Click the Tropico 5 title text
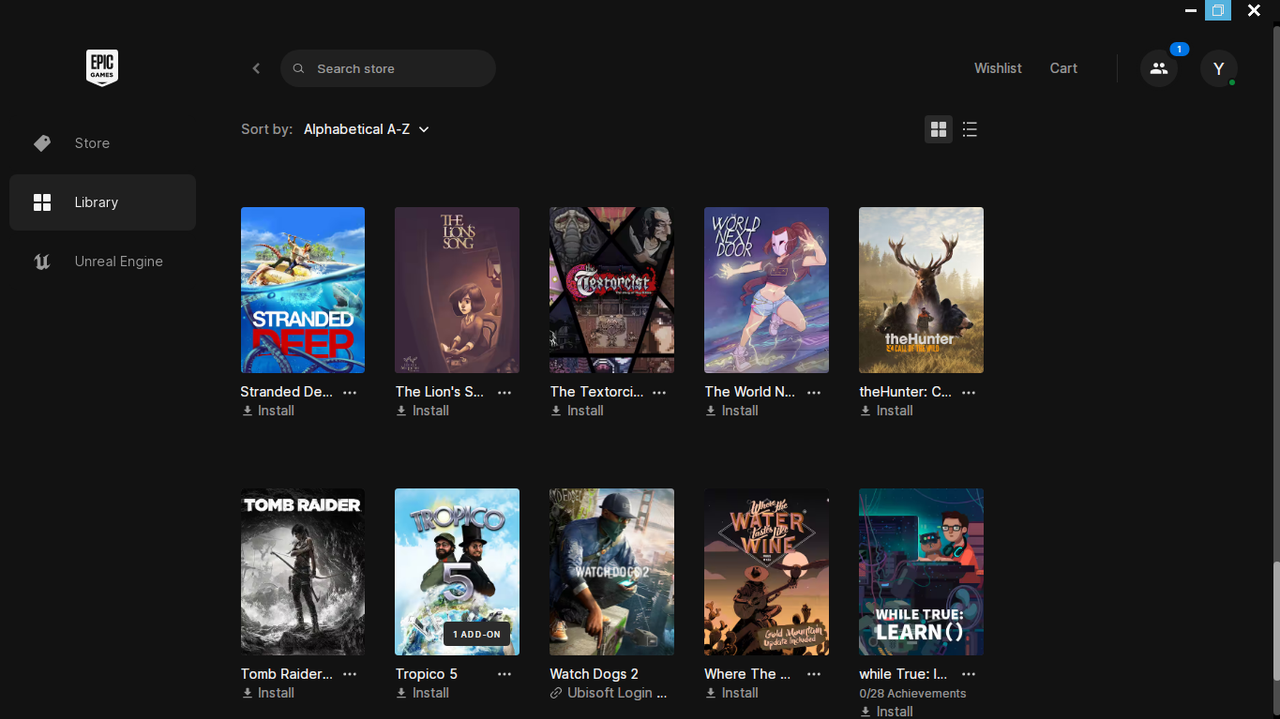Screen dimensions: 1280x719 [x=426, y=674]
